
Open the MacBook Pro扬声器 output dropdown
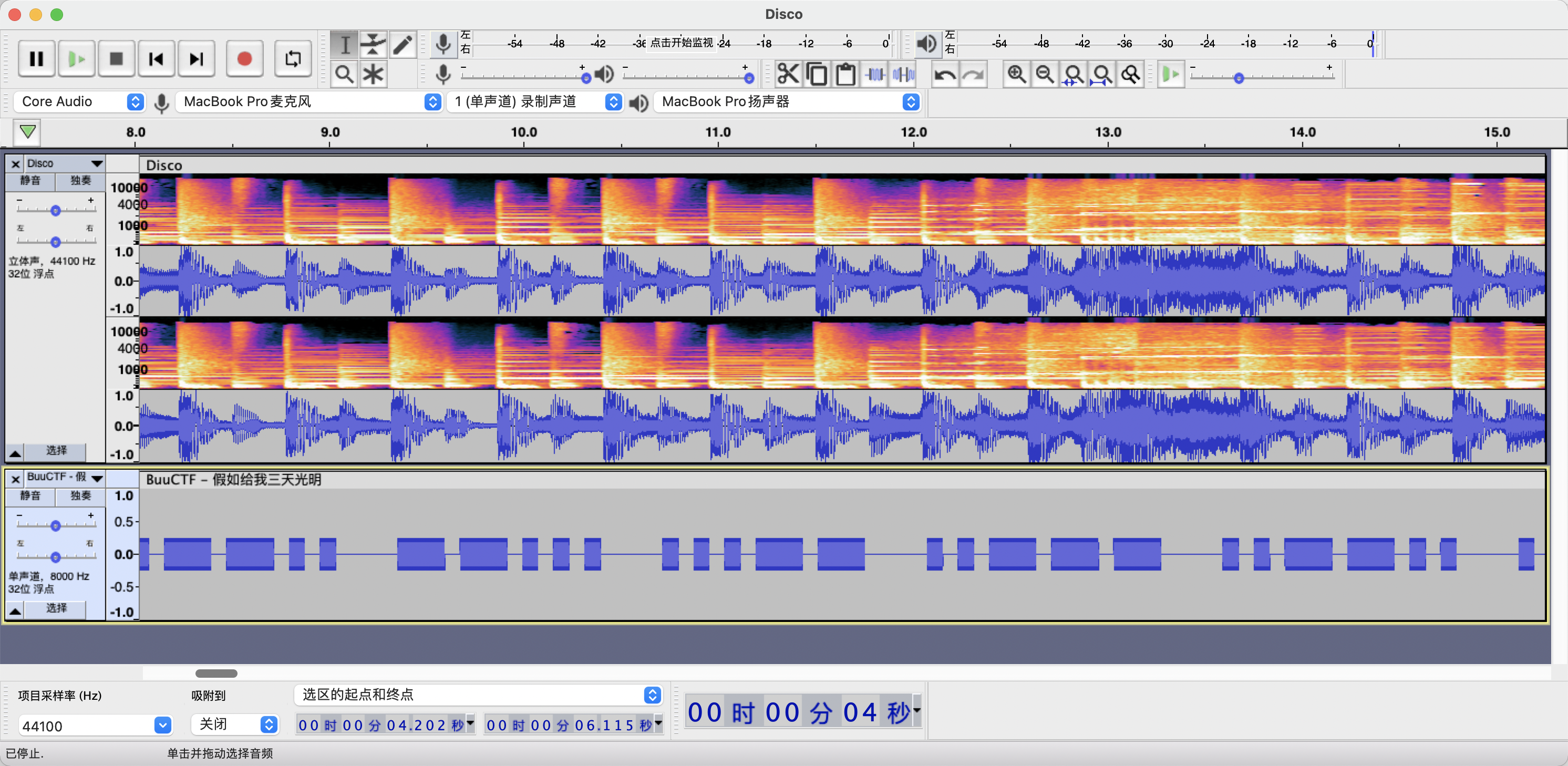tap(787, 101)
